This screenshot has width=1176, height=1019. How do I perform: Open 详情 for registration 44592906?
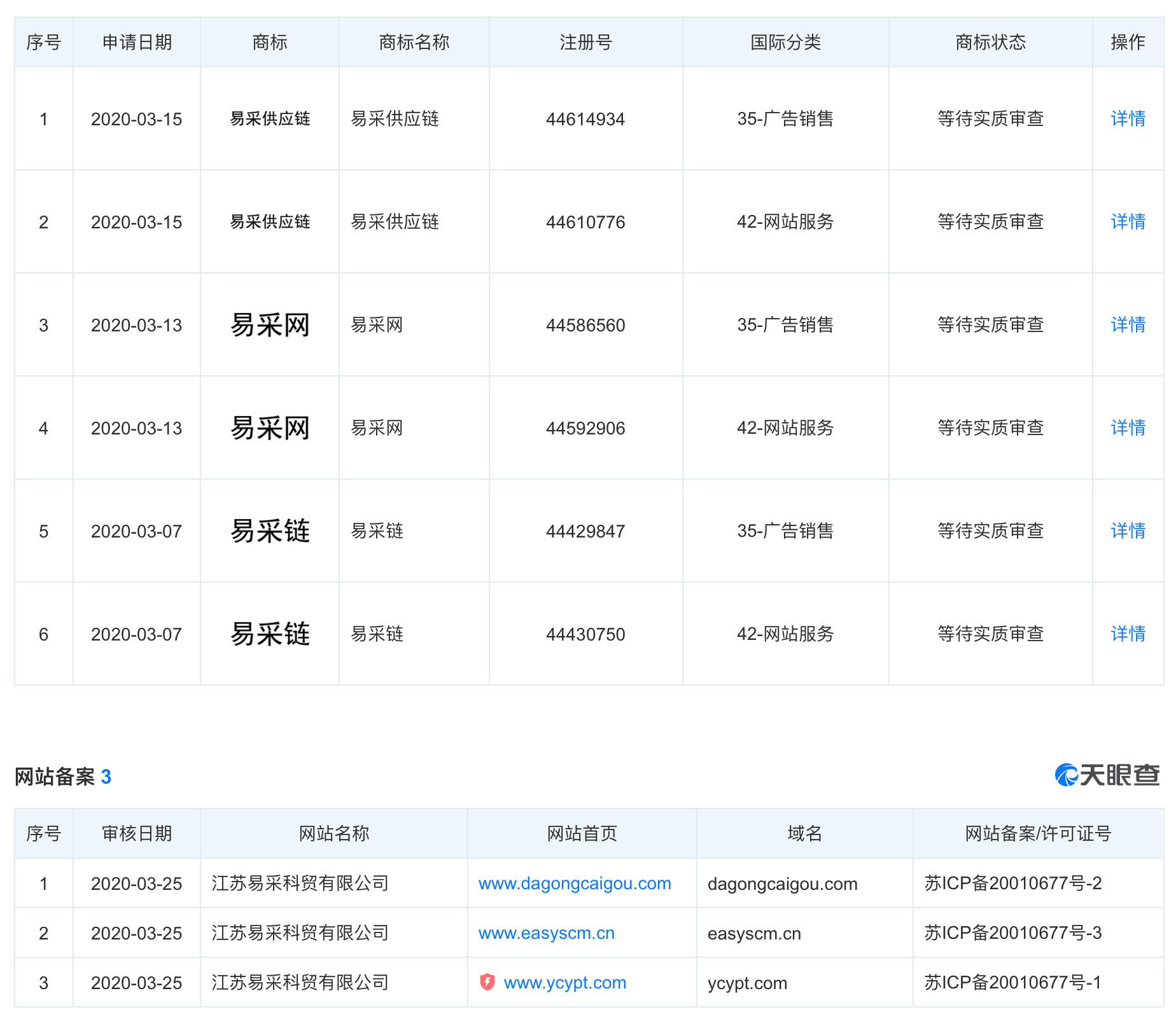coord(1128,427)
